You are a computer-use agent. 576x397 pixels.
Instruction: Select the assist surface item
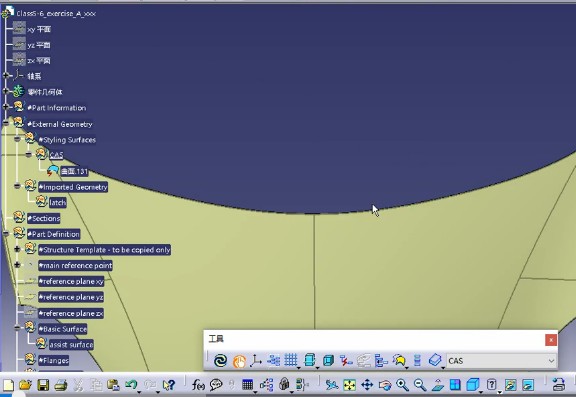71,344
